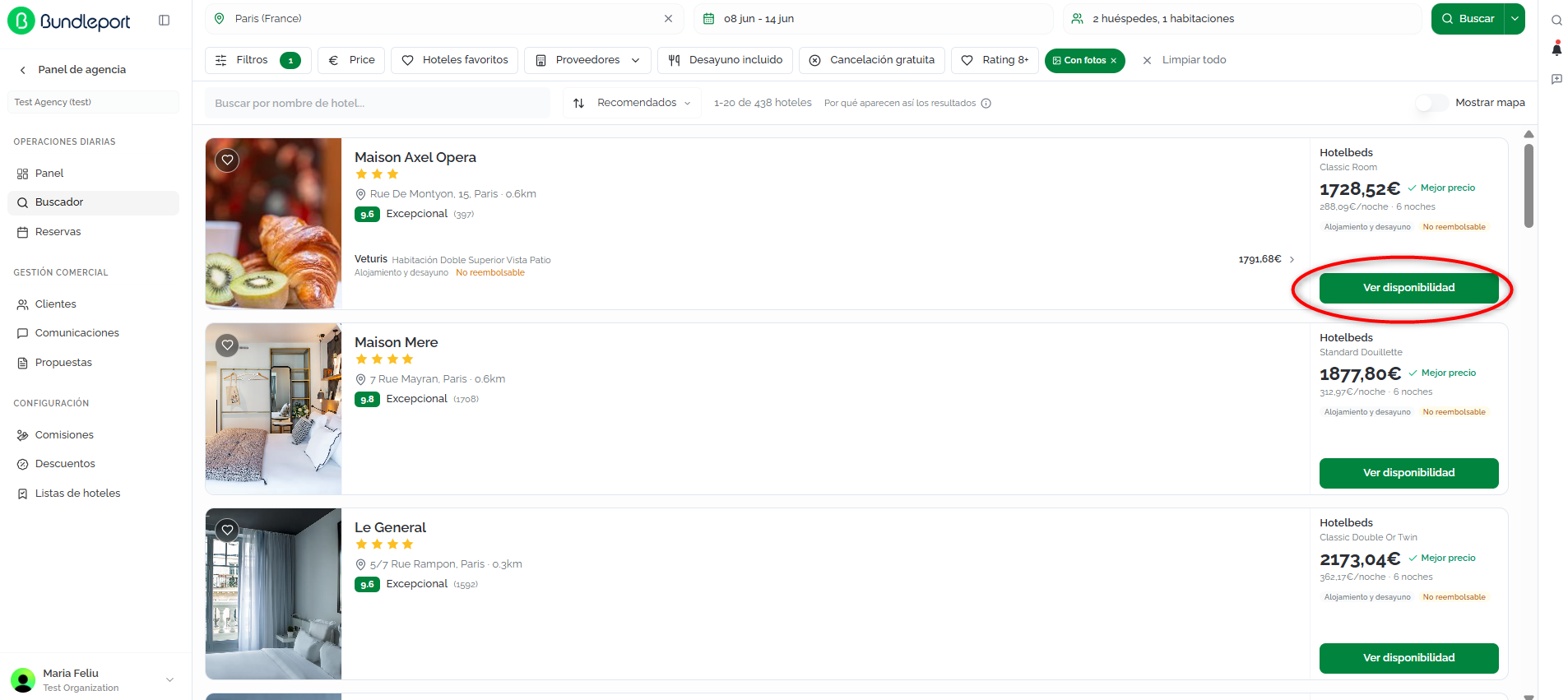
Task: Open Comisiones in sidebar
Action: click(93, 435)
